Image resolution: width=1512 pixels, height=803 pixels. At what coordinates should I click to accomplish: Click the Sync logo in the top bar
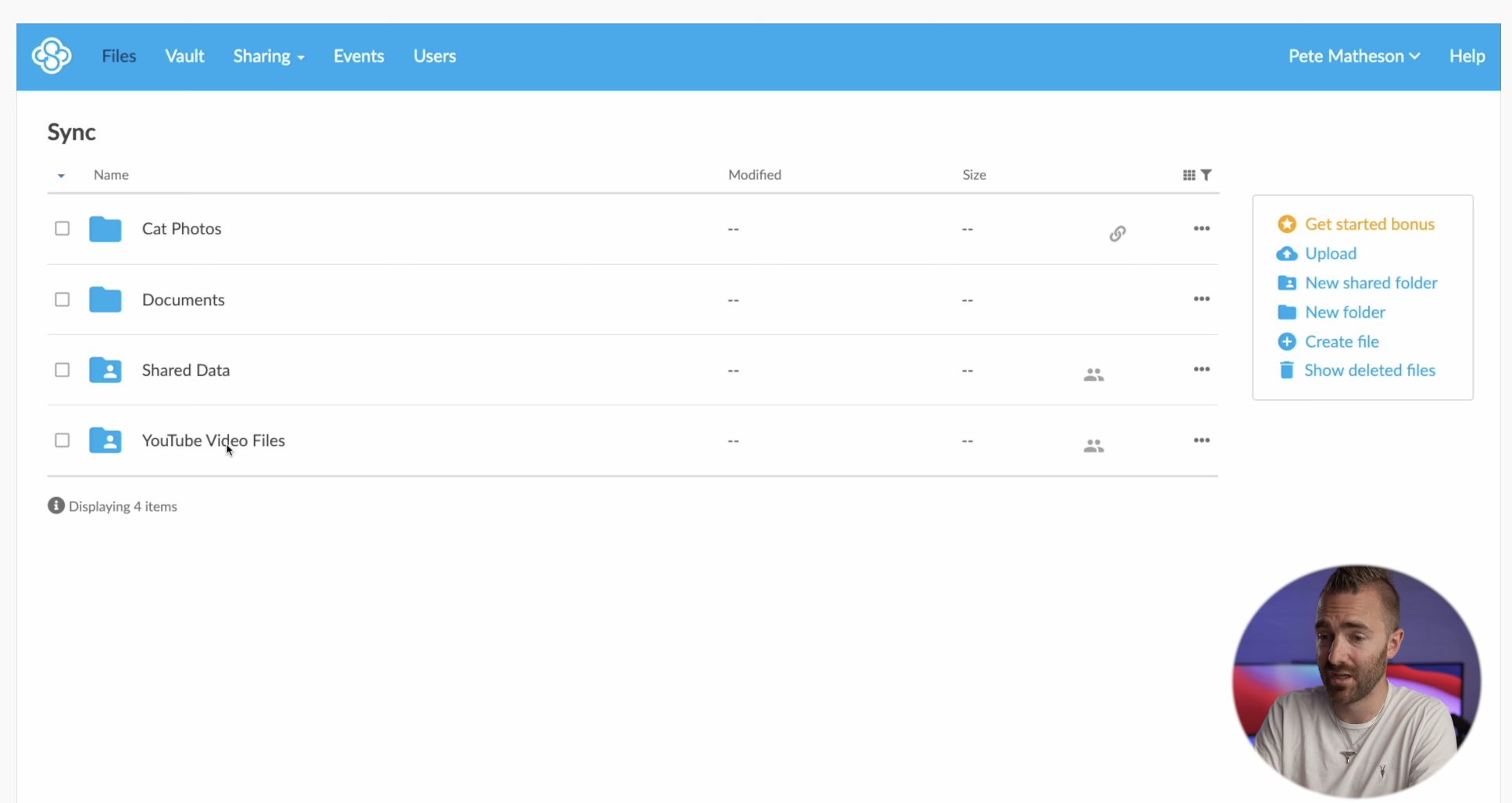(51, 55)
